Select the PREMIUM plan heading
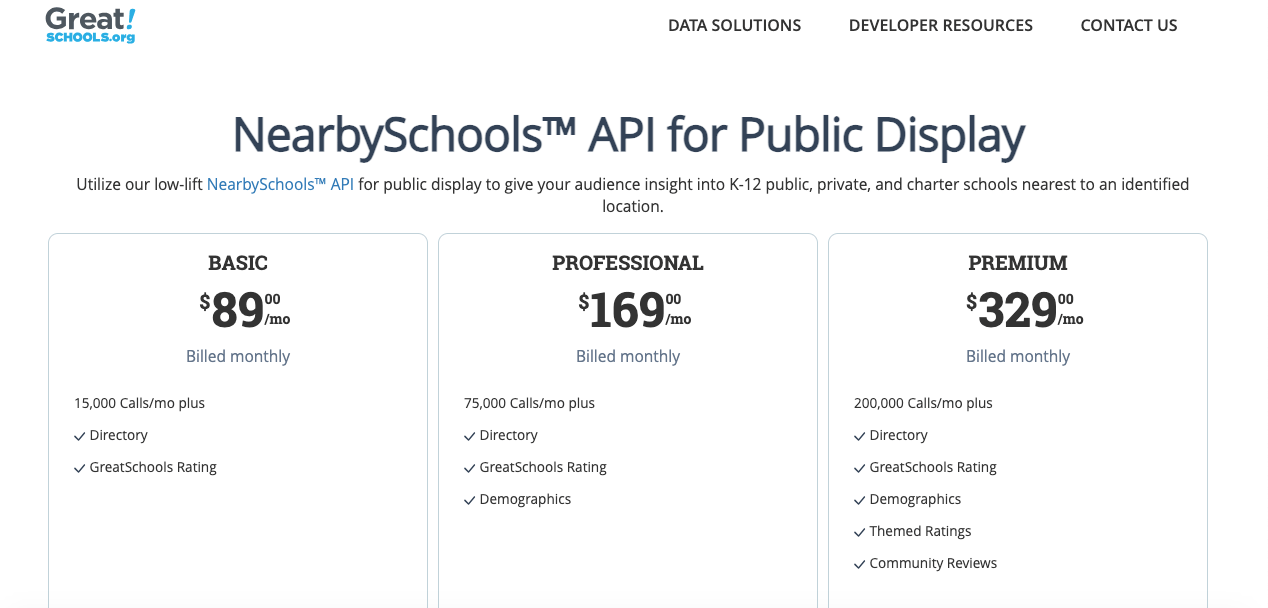 [x=1017, y=263]
